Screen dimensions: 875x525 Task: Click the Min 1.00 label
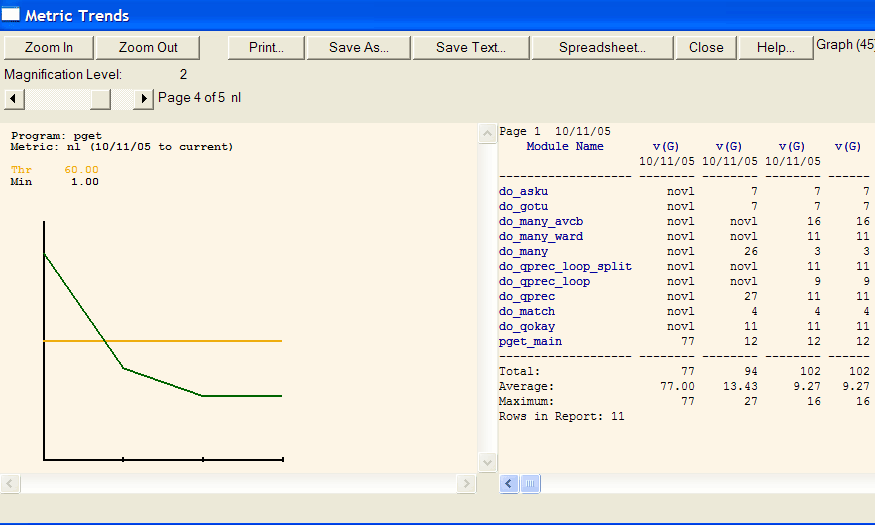point(55,182)
